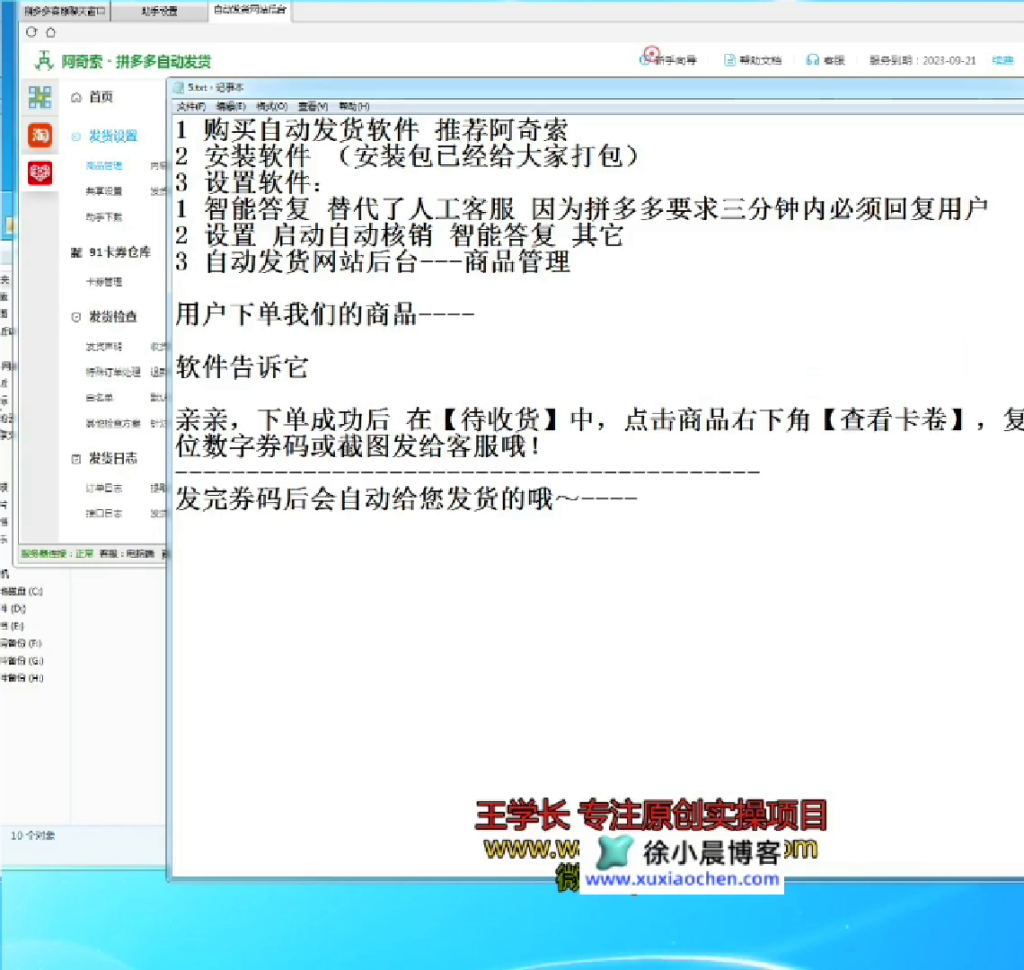Open 卡券管理 under 91卡券仓库
The width and height of the screenshot is (1024, 970).
[104, 282]
